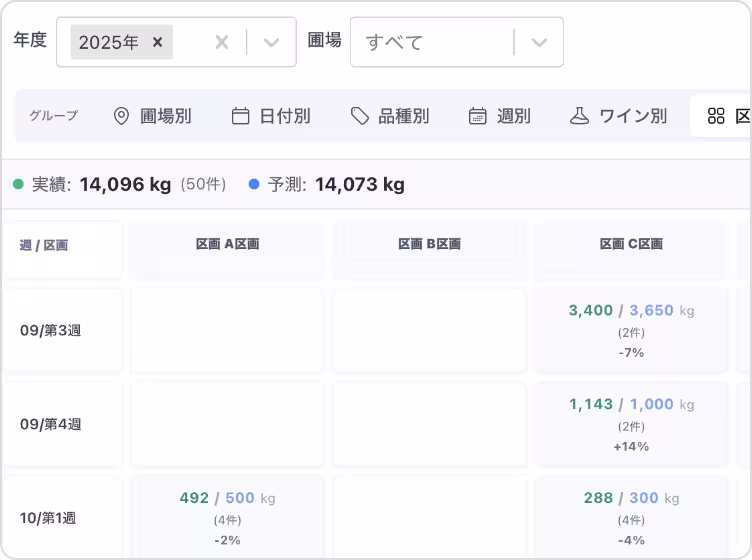Select the grid 区 group tab

coord(721,116)
